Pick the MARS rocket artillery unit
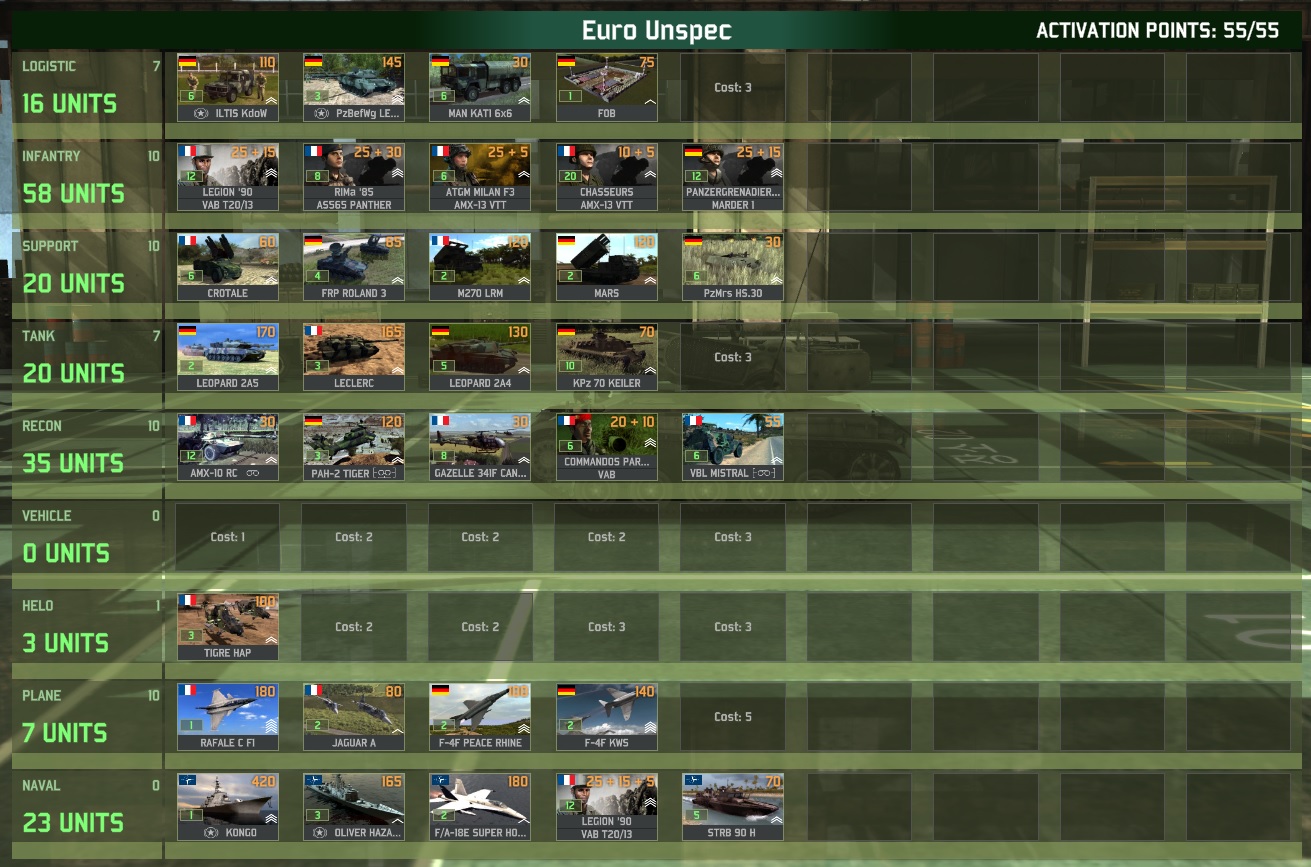 [x=606, y=265]
